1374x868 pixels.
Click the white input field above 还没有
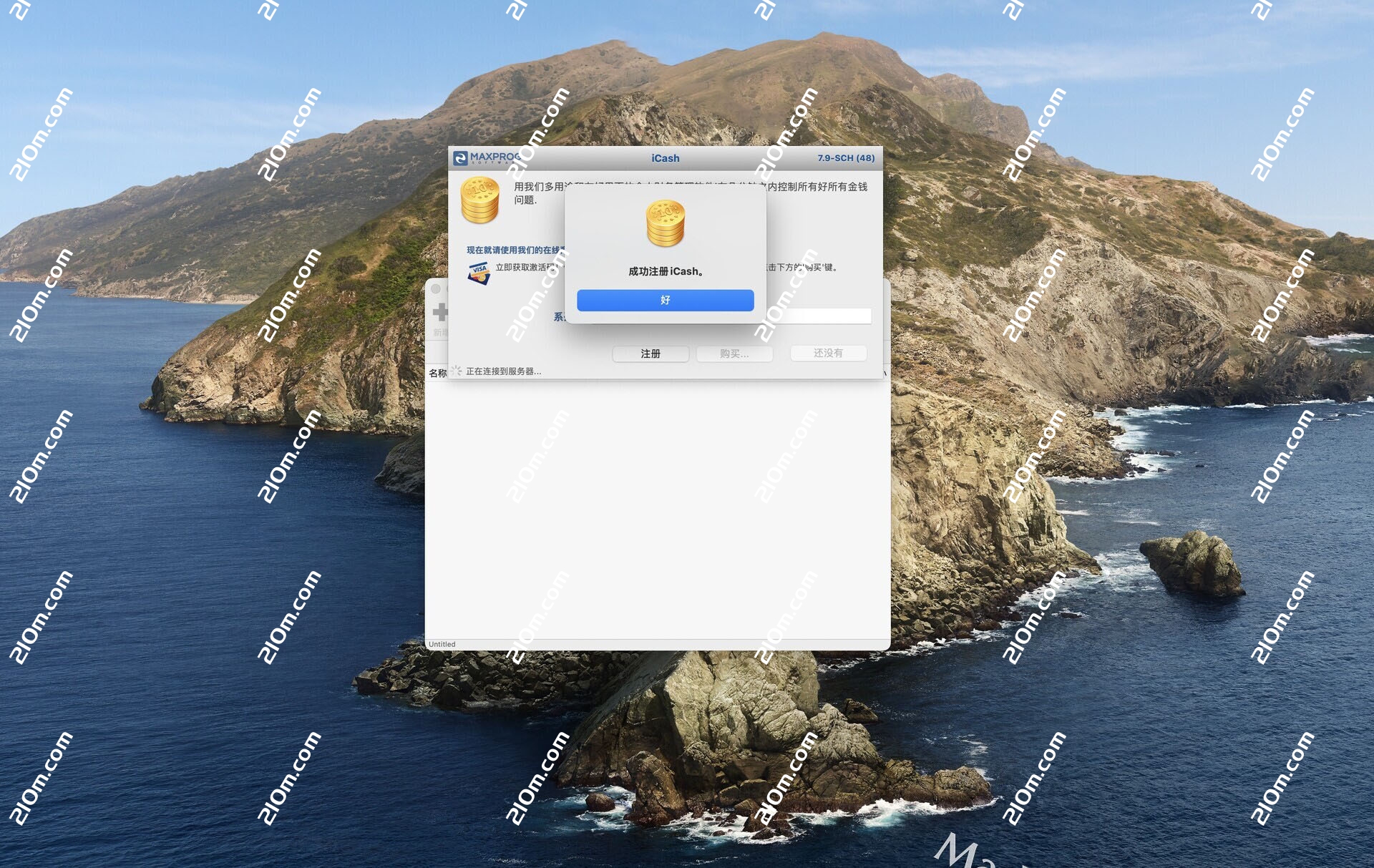tap(819, 316)
